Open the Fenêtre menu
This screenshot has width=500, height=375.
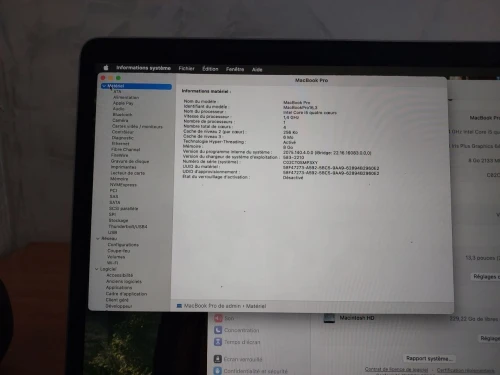click(x=235, y=69)
